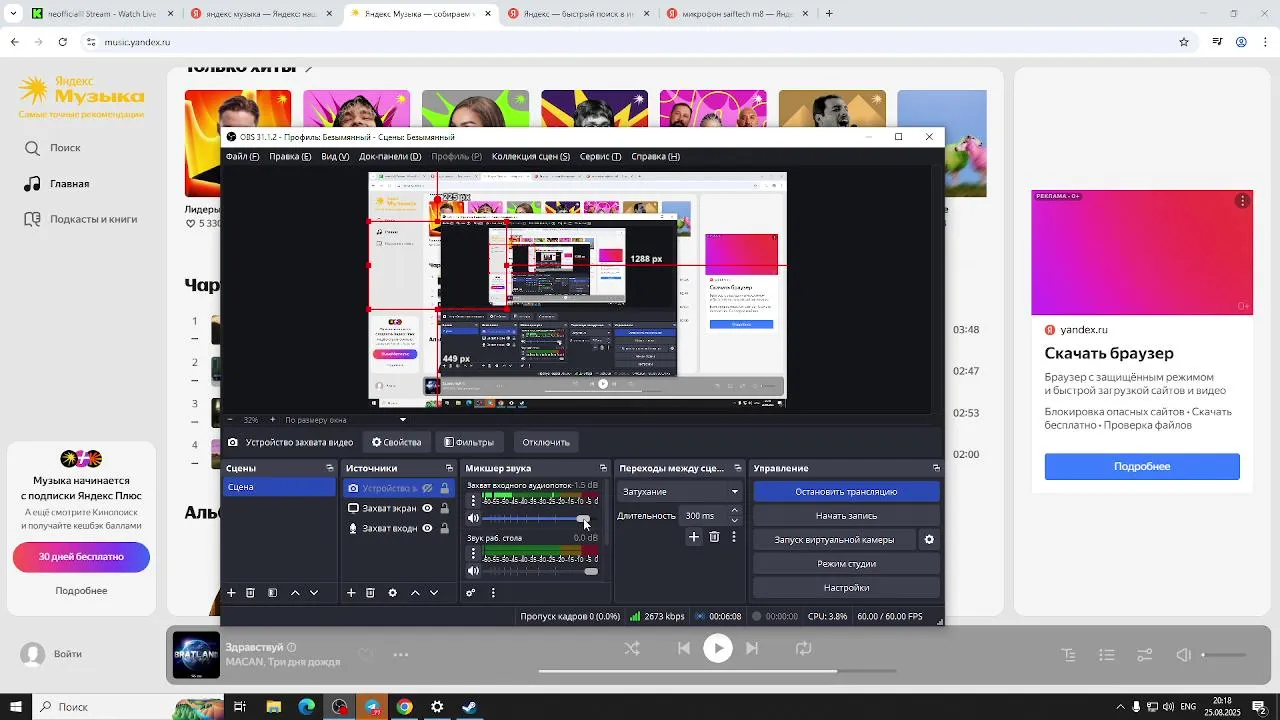
Task: Toggle shuffle in Yandex Music player
Action: (x=632, y=648)
